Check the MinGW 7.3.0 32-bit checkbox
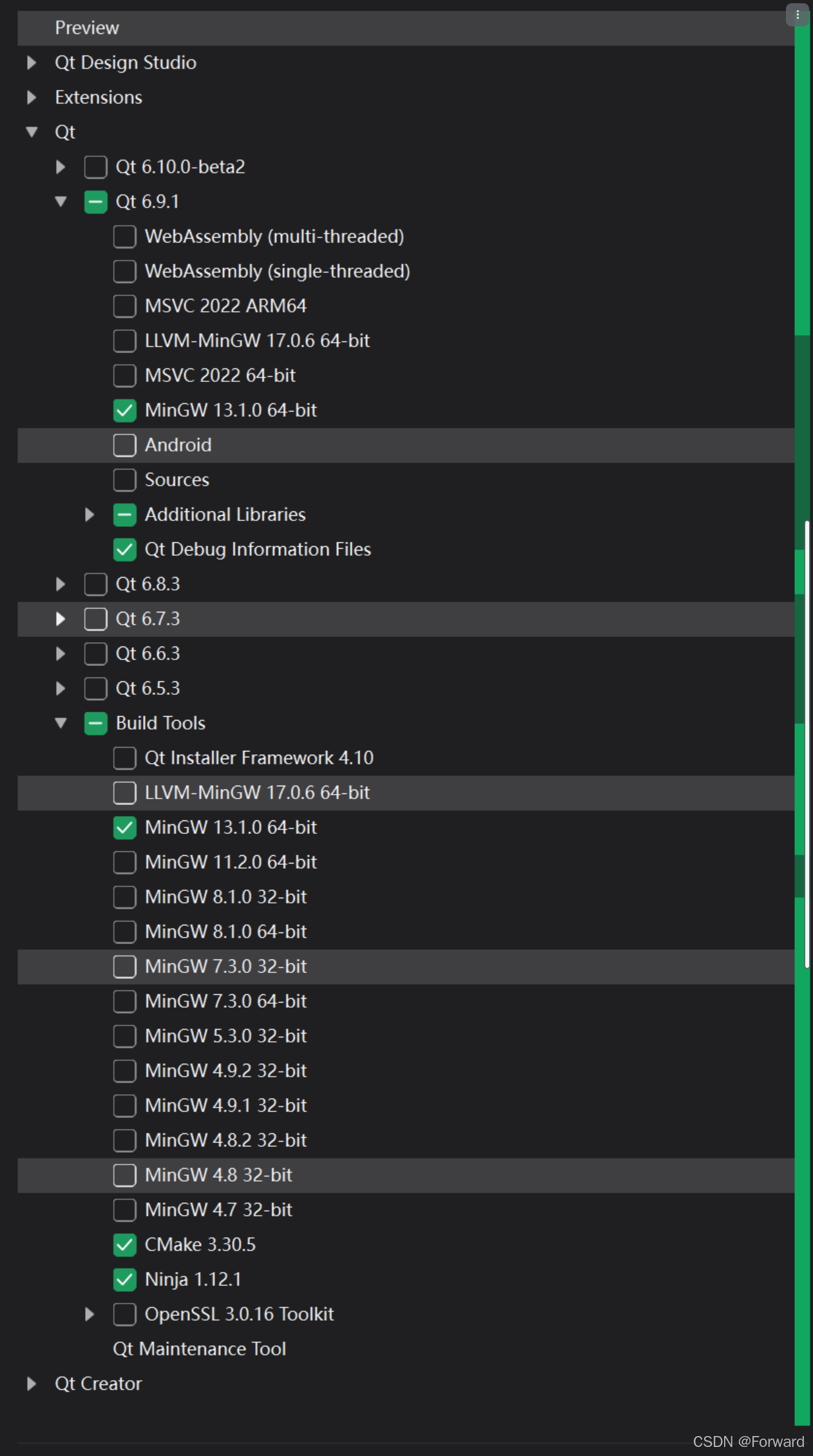Image resolution: width=813 pixels, height=1456 pixels. point(124,967)
